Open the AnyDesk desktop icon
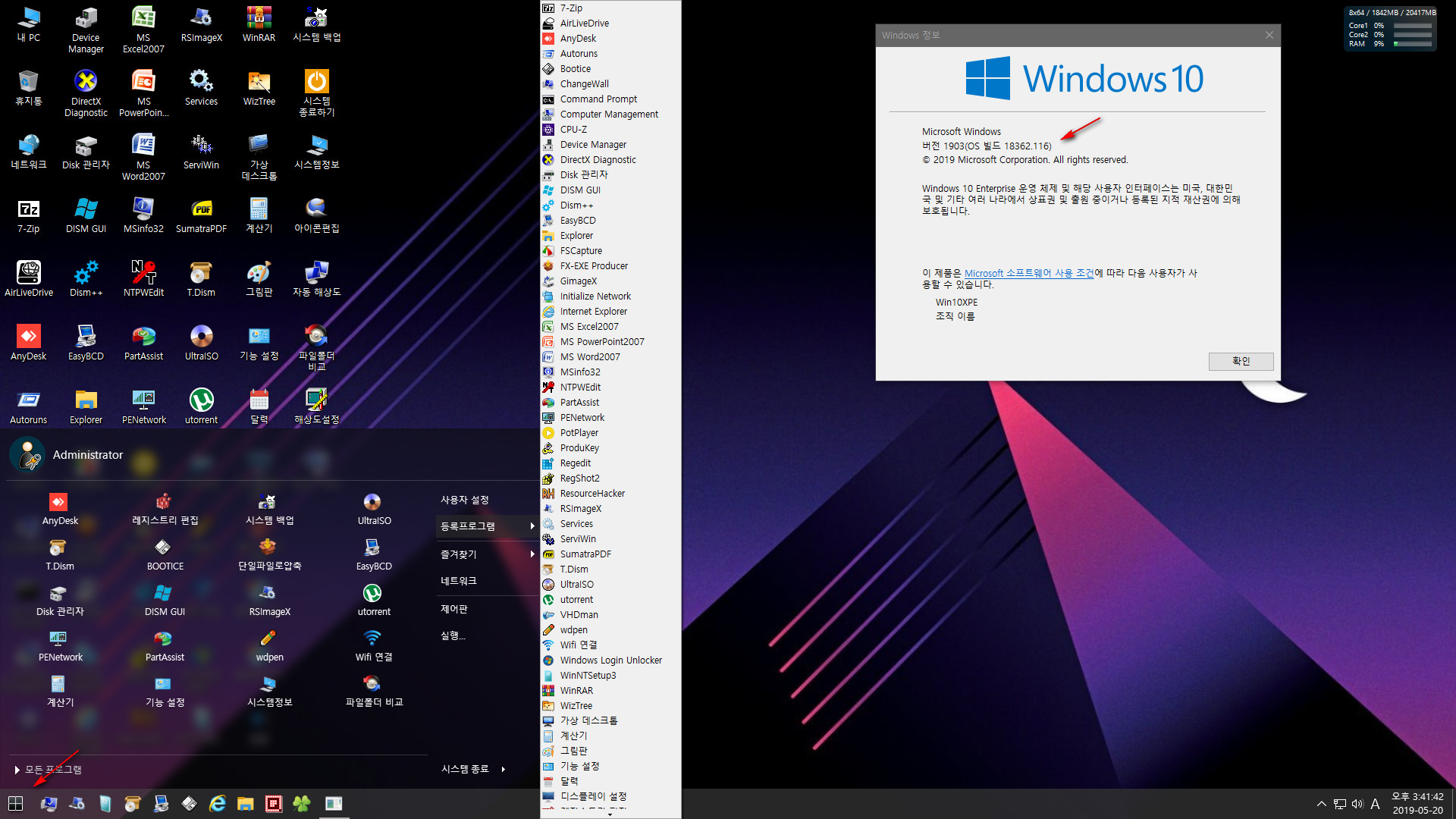This screenshot has height=819, width=1456. pyautogui.click(x=29, y=343)
